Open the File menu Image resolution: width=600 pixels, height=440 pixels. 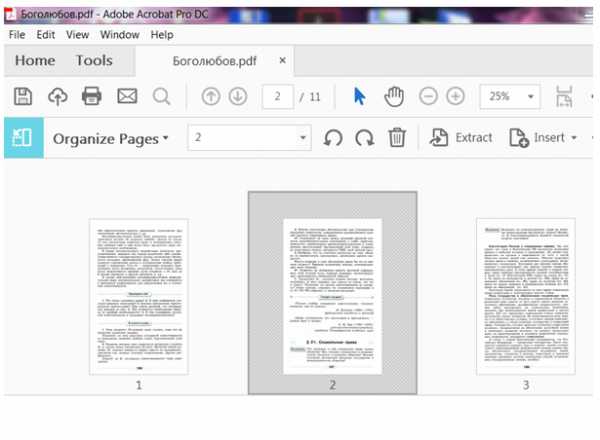point(17,35)
